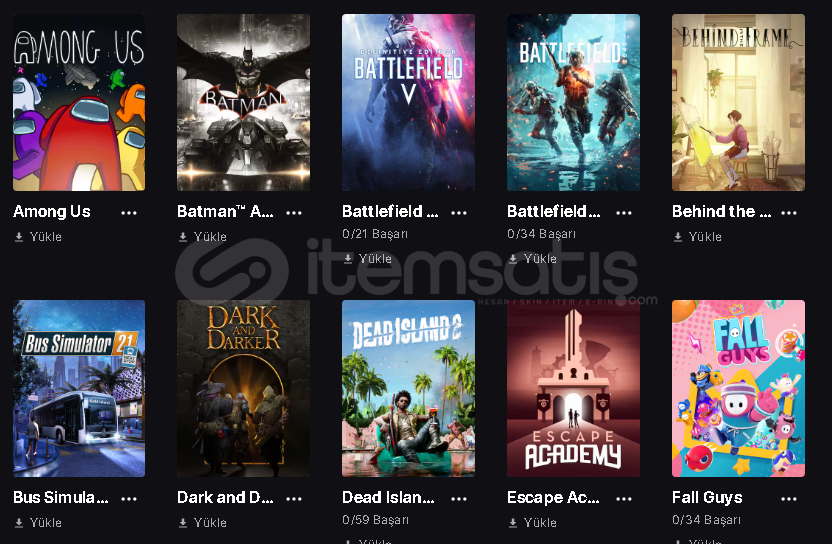Click Yükle under Behind the Frame

point(698,237)
